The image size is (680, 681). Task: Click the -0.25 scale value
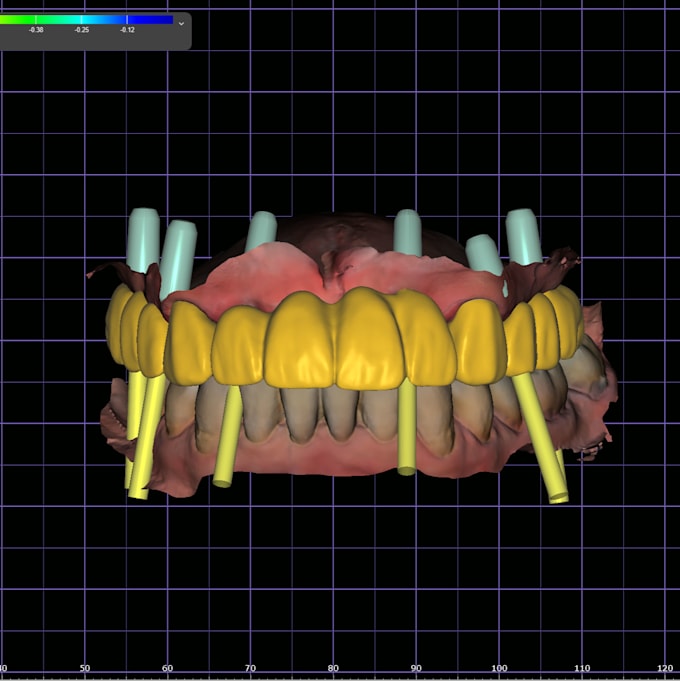82,30
